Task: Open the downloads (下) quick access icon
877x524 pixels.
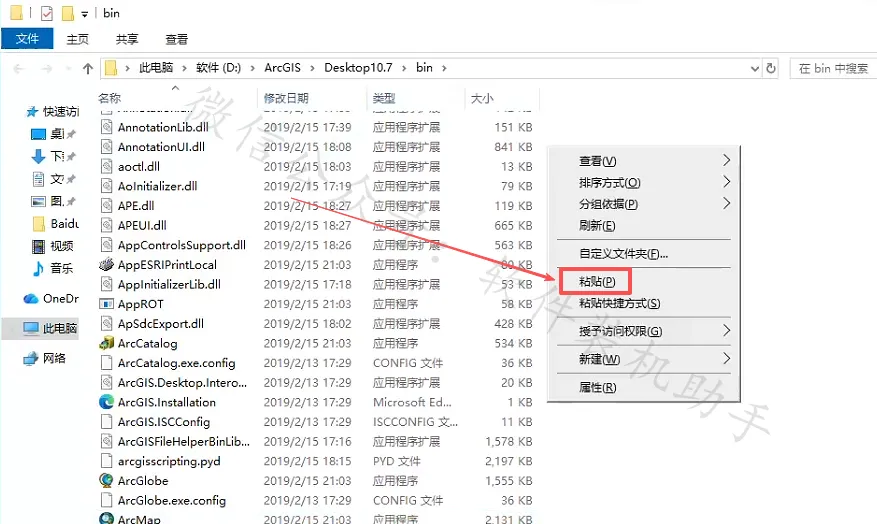Action: point(38,156)
